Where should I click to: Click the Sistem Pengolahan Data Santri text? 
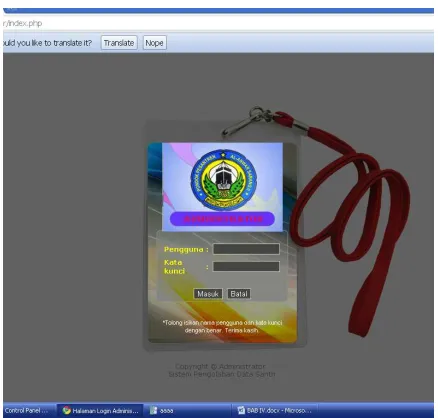point(222,374)
